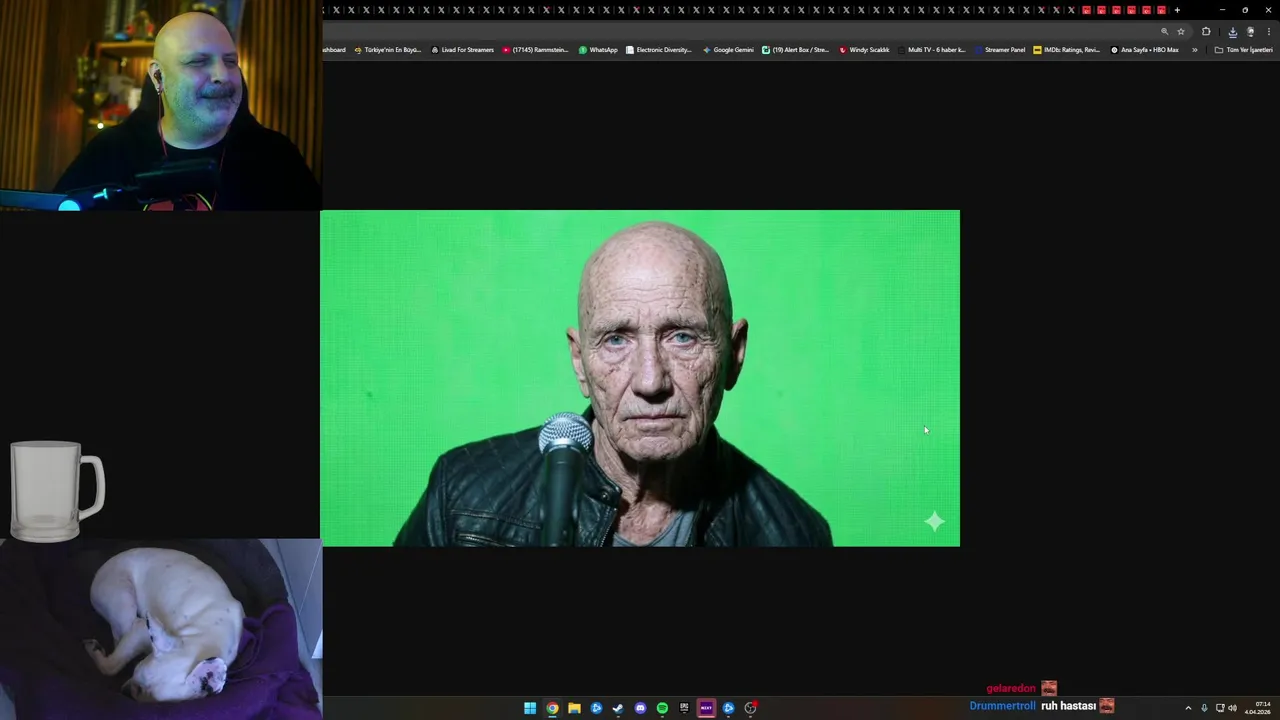Open the Türkiye'nin En Büyü... bookmark
Screen dimensions: 1280x720
[x=388, y=50]
